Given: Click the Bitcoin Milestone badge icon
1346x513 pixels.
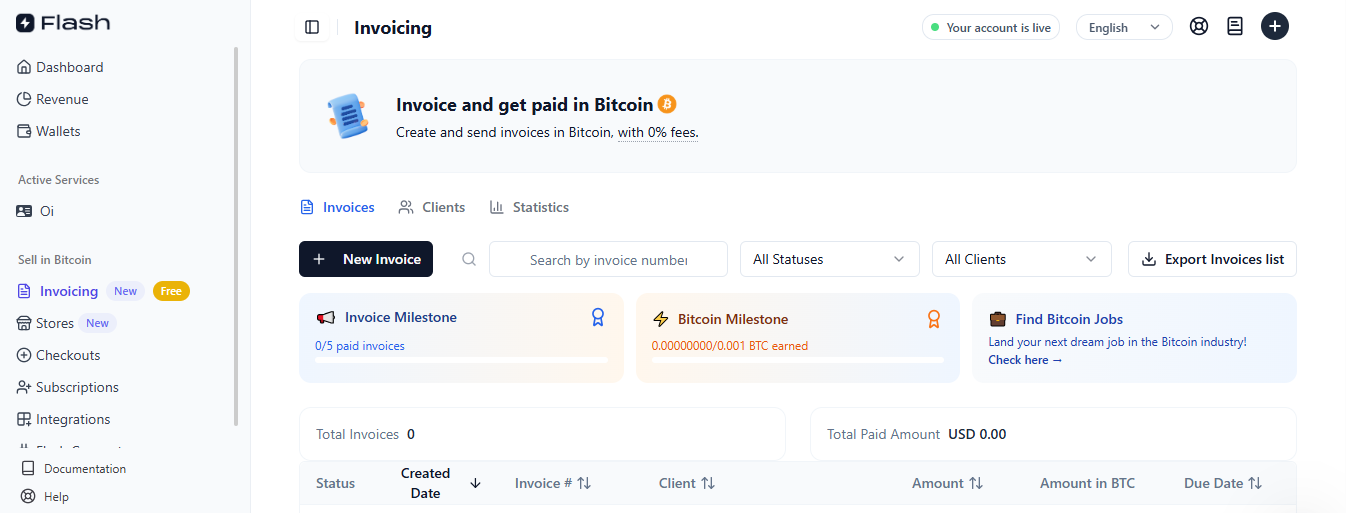Looking at the screenshot, I should click(x=934, y=319).
